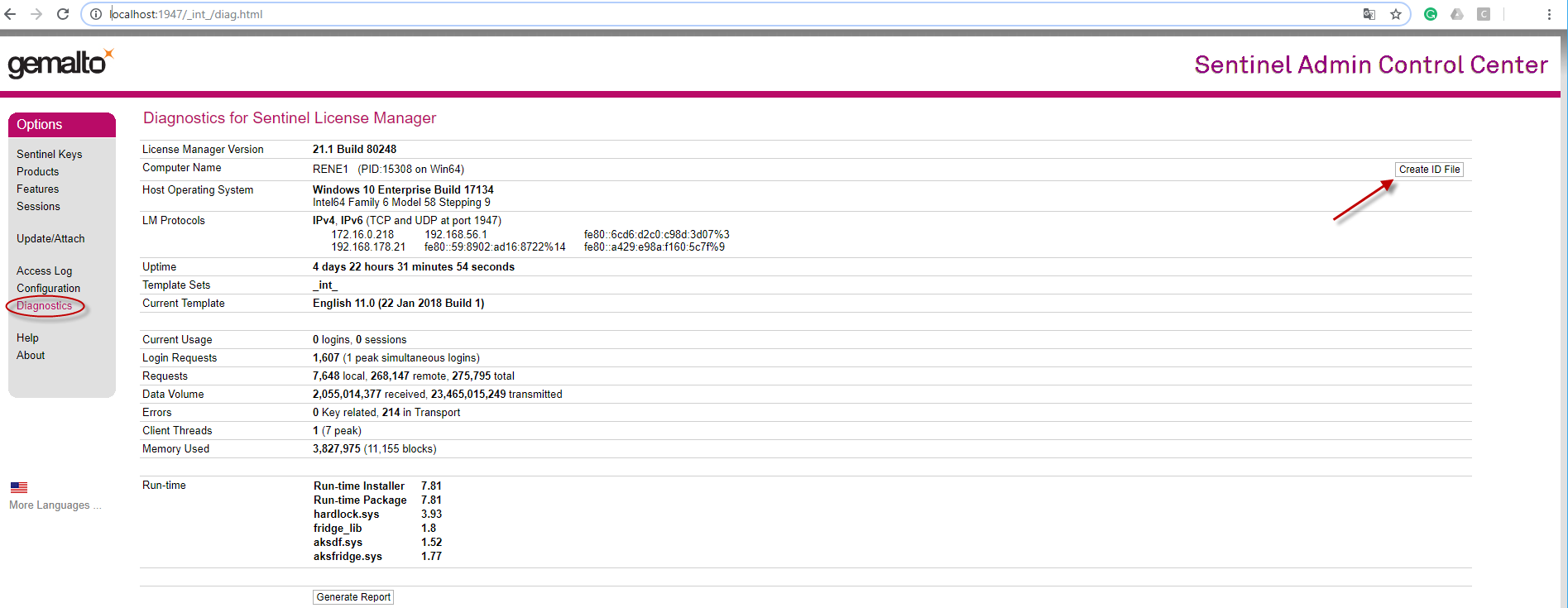Screen dimensions: 1568x608
Task: Click IPv6 address fe80::59:8902:ad16:8722%14
Action: pyautogui.click(x=495, y=247)
